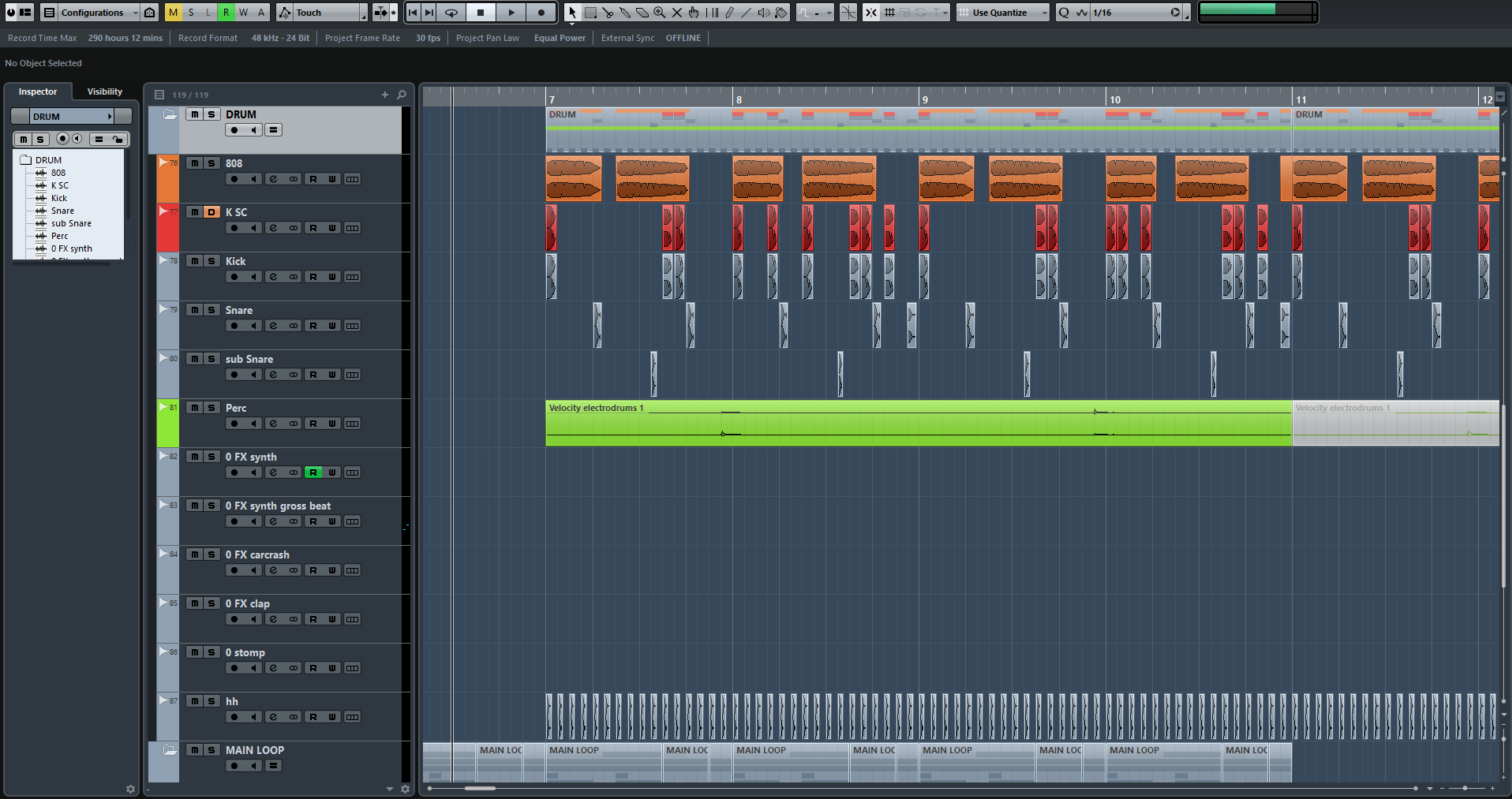Switch to the Visibility tab
Viewport: 1512px width, 799px height.
[x=105, y=91]
